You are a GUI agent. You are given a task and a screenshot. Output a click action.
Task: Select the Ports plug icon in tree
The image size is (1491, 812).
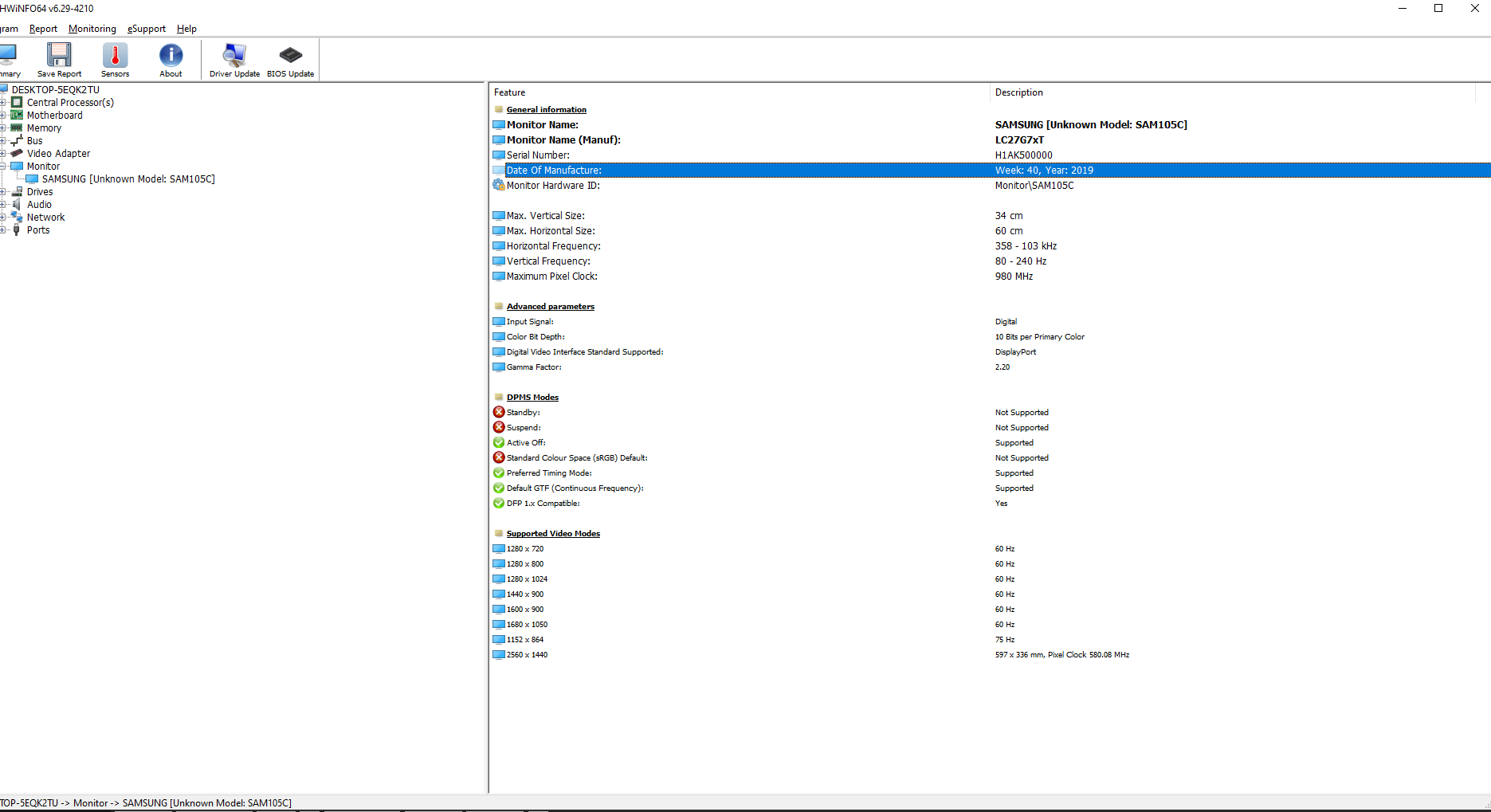click(x=17, y=229)
